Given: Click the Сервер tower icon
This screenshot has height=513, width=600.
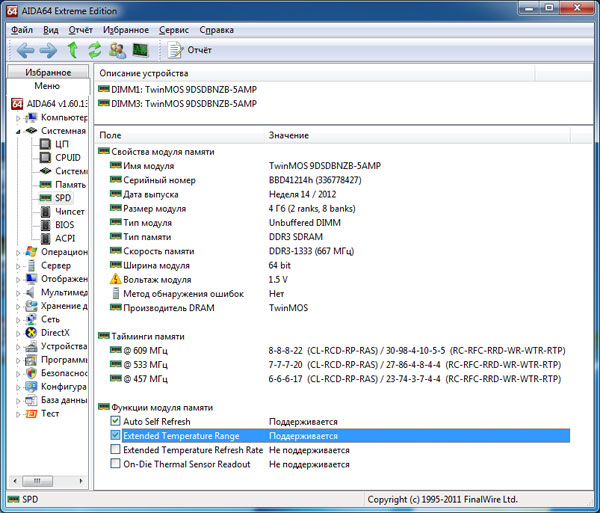Looking at the screenshot, I should (31, 265).
